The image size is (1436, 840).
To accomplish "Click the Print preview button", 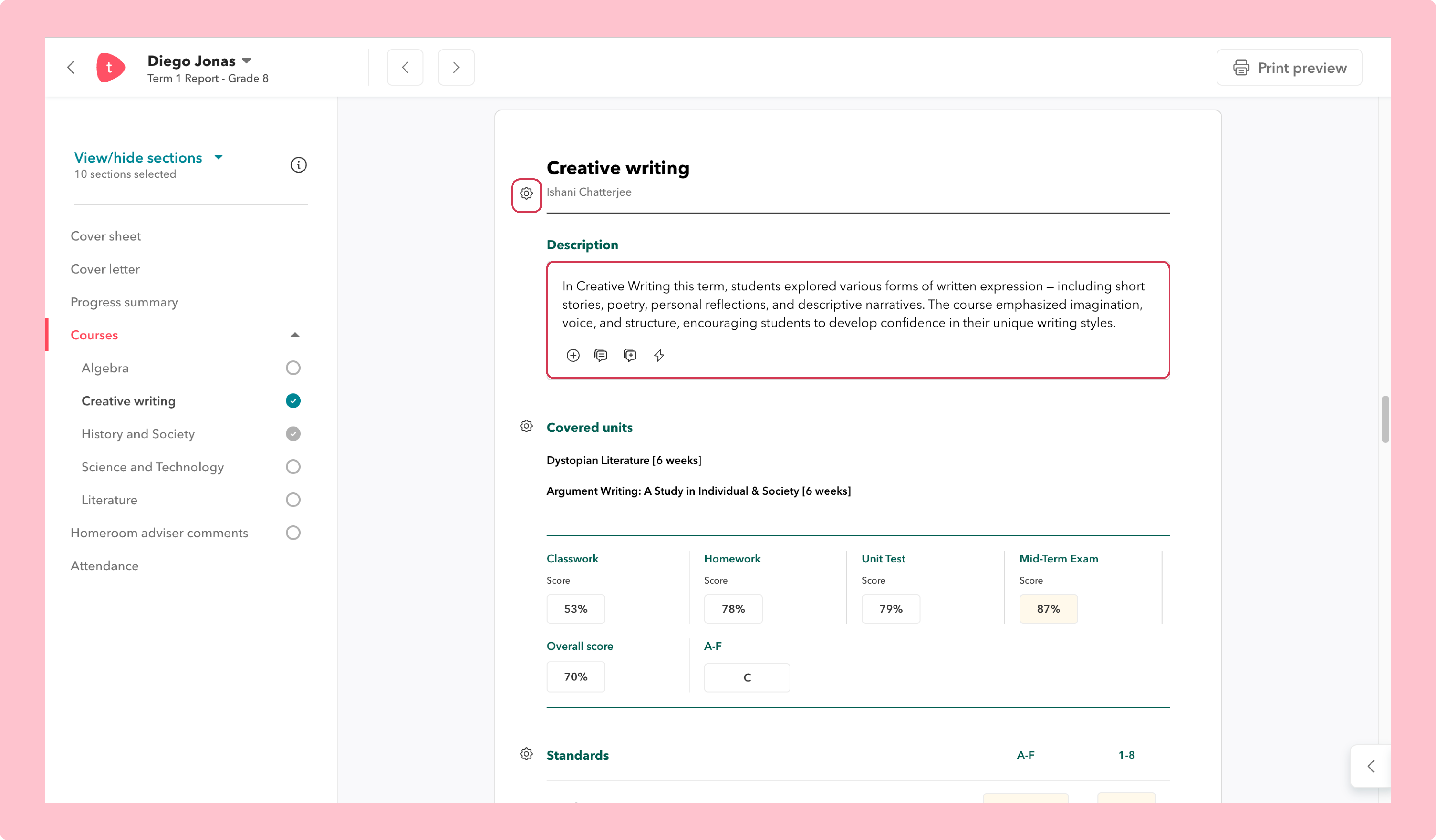I will [x=1289, y=67].
